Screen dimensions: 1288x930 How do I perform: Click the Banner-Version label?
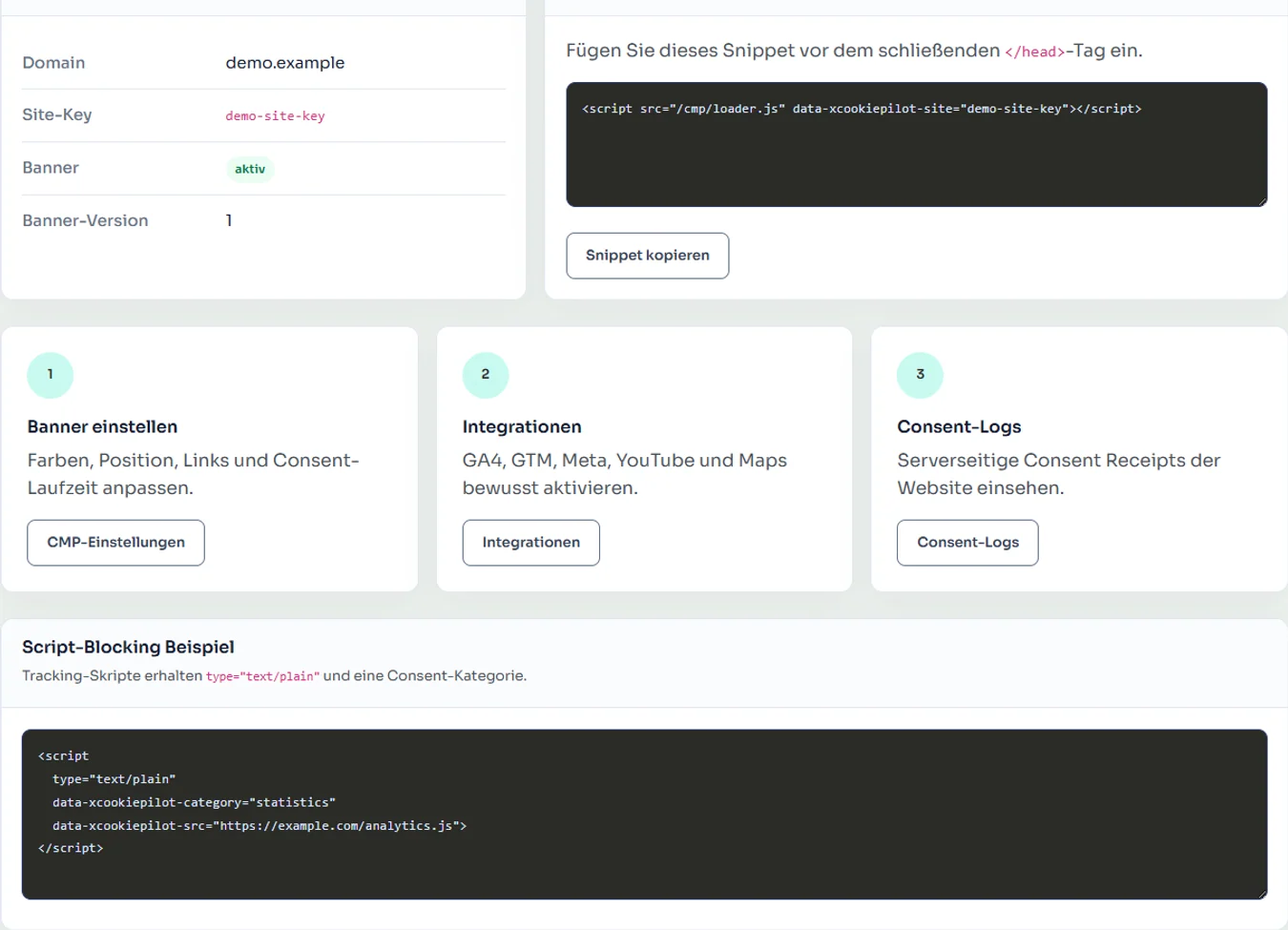tap(85, 220)
